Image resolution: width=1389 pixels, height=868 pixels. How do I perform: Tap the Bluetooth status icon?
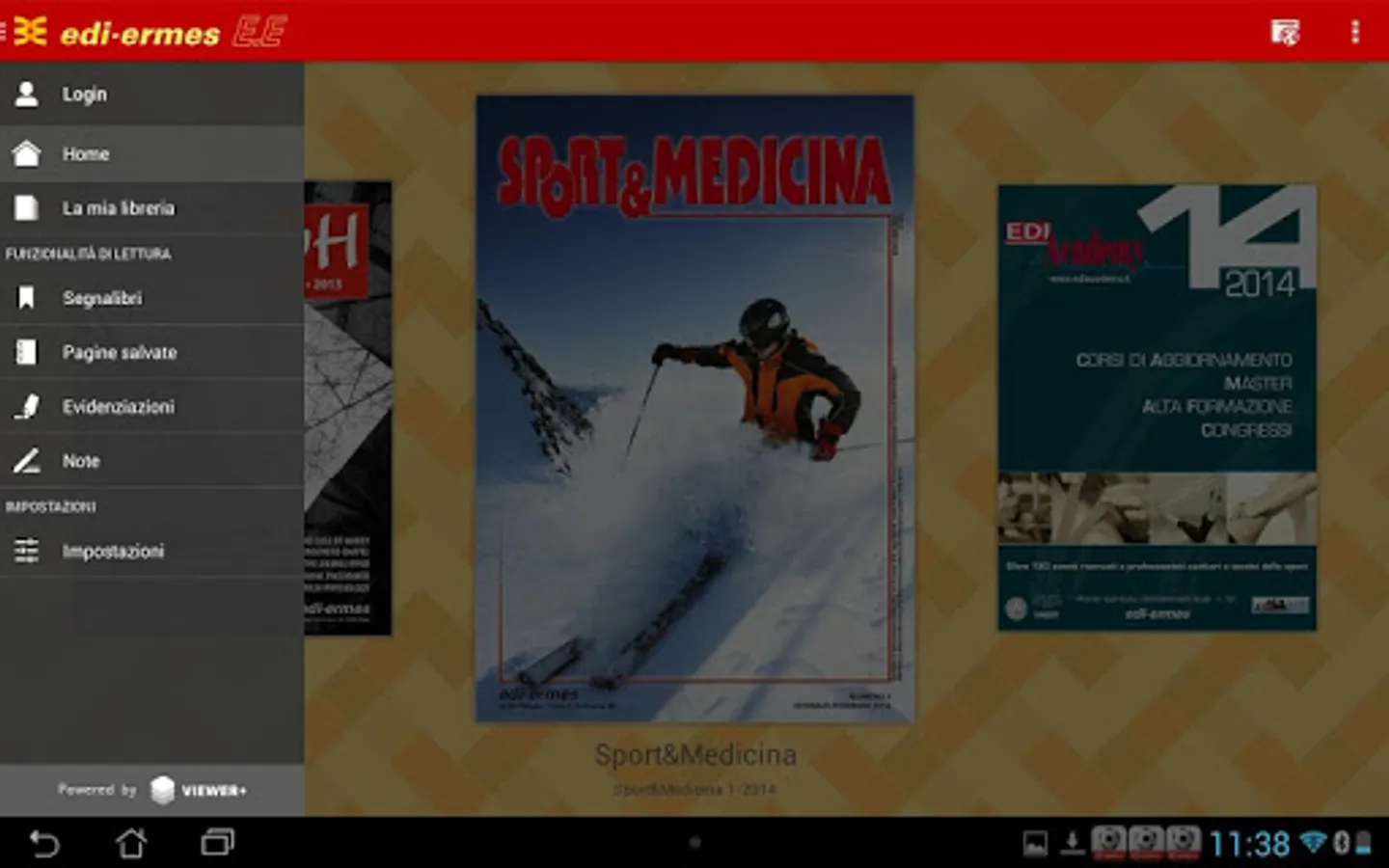pos(1340,843)
